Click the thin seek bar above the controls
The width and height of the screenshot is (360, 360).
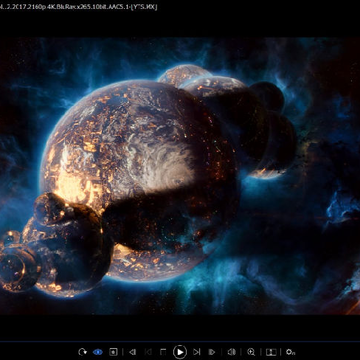pos(180,341)
